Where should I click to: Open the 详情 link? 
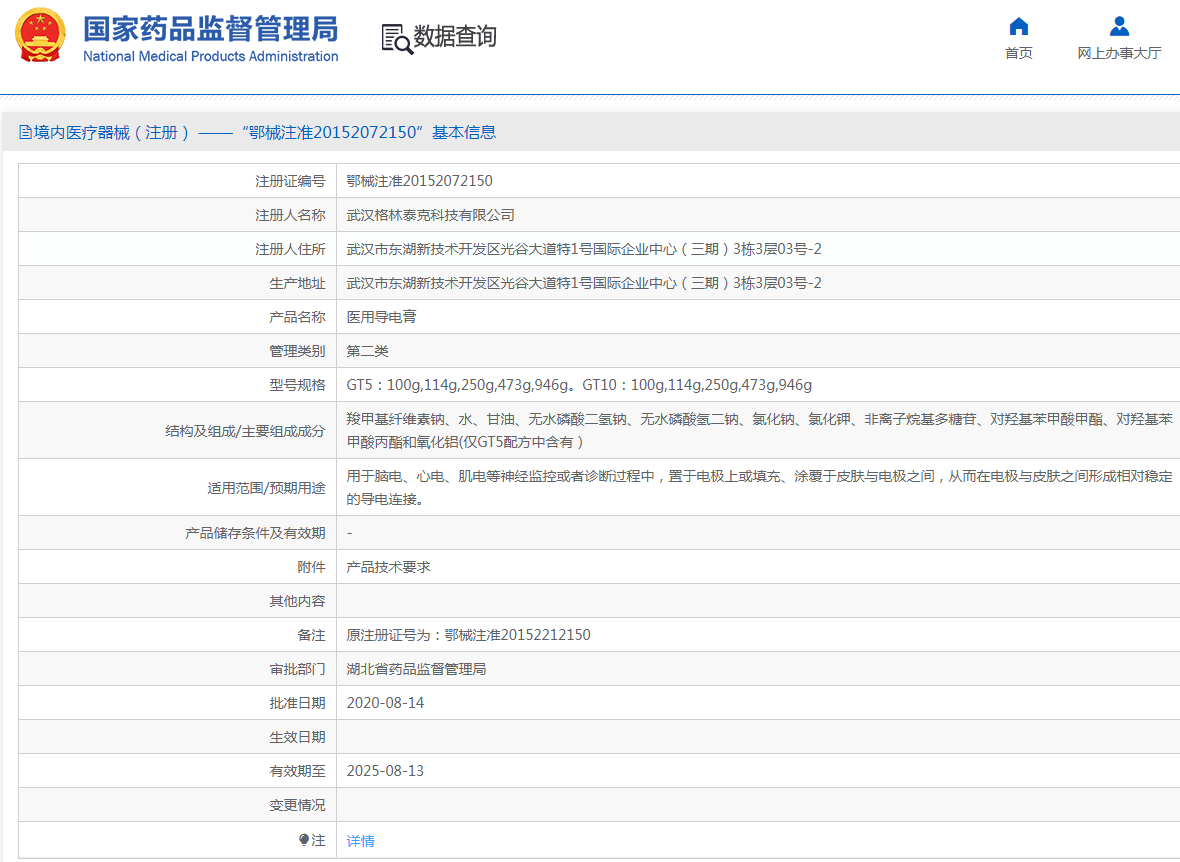click(x=359, y=840)
